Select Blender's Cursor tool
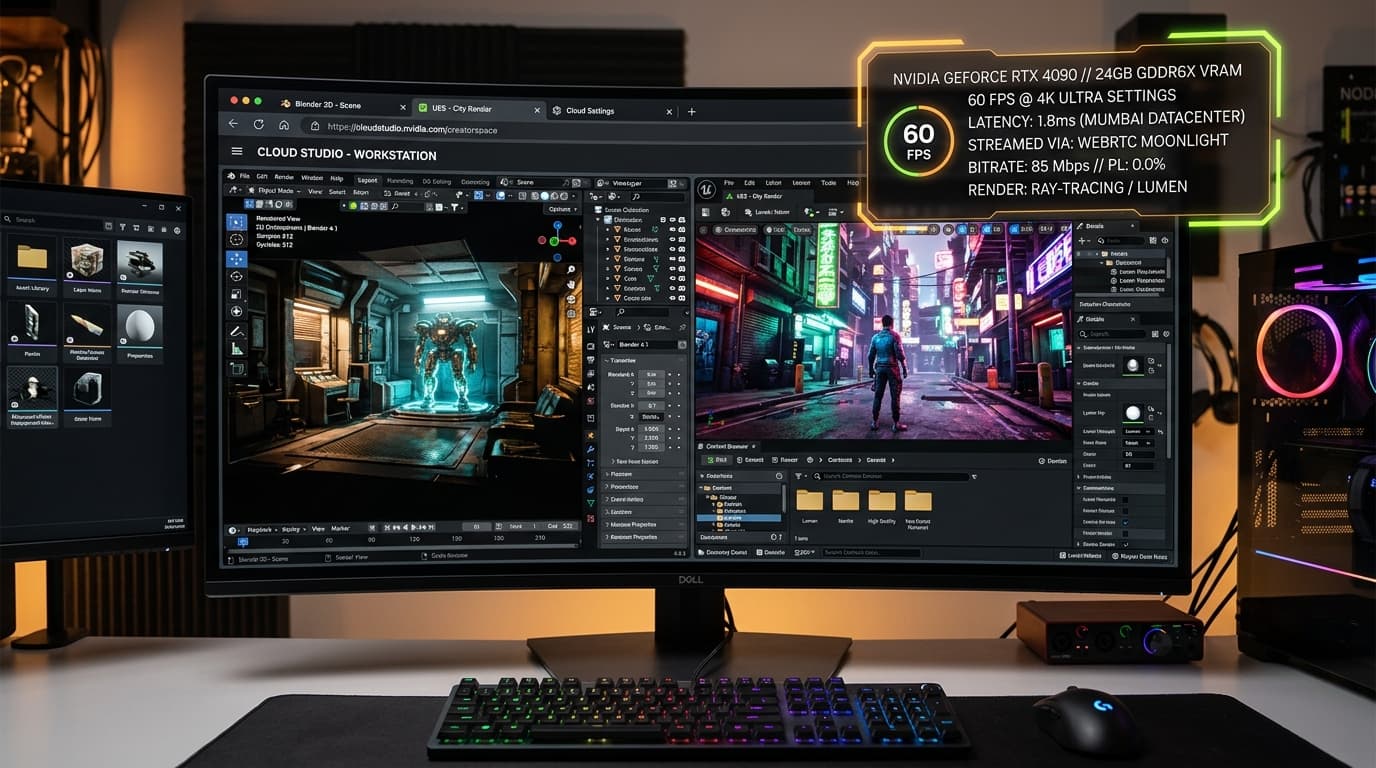This screenshot has width=1376, height=768. pos(236,240)
